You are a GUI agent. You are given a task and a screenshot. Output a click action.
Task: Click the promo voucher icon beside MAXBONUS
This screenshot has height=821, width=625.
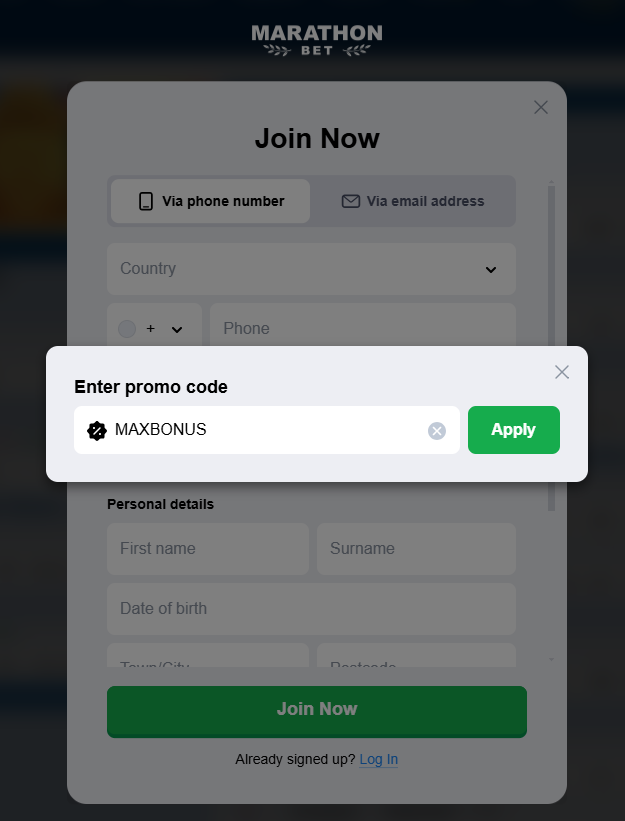click(97, 430)
